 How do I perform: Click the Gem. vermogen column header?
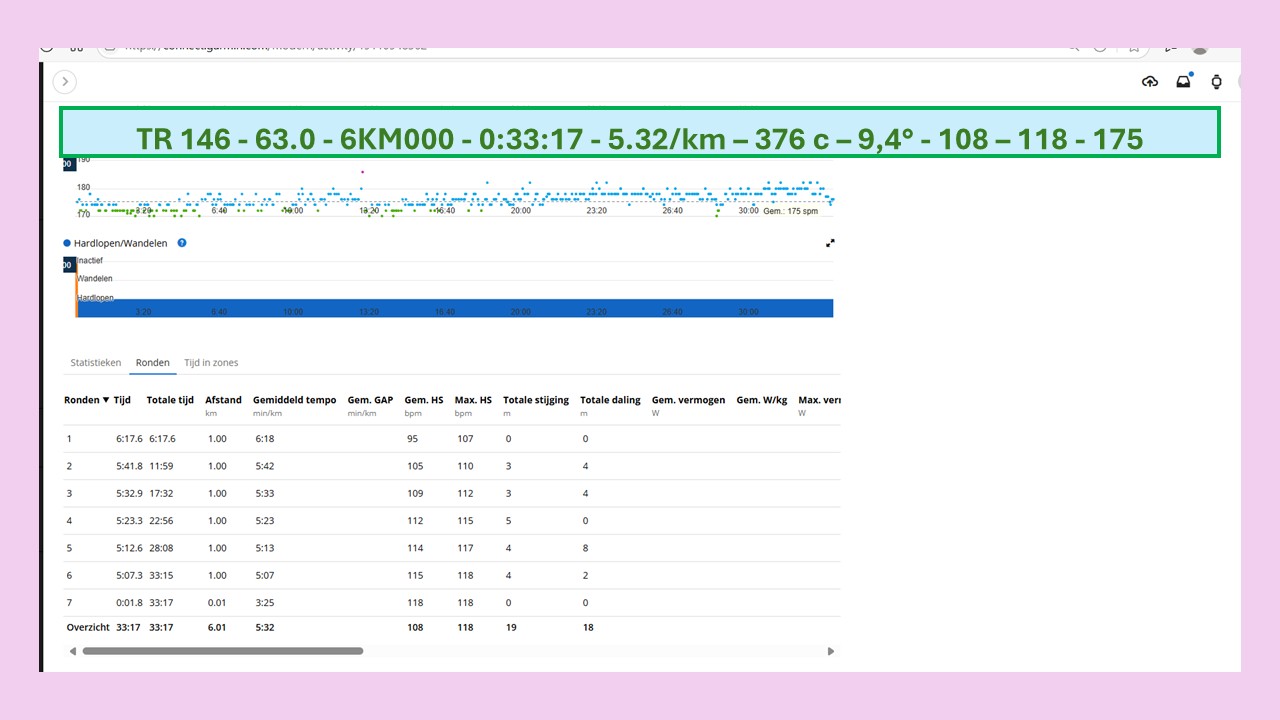coord(688,400)
